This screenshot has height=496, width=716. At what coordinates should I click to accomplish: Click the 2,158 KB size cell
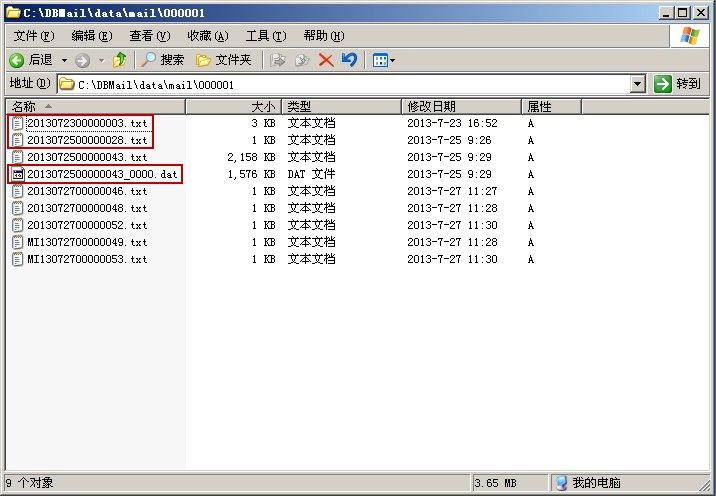click(x=251, y=157)
